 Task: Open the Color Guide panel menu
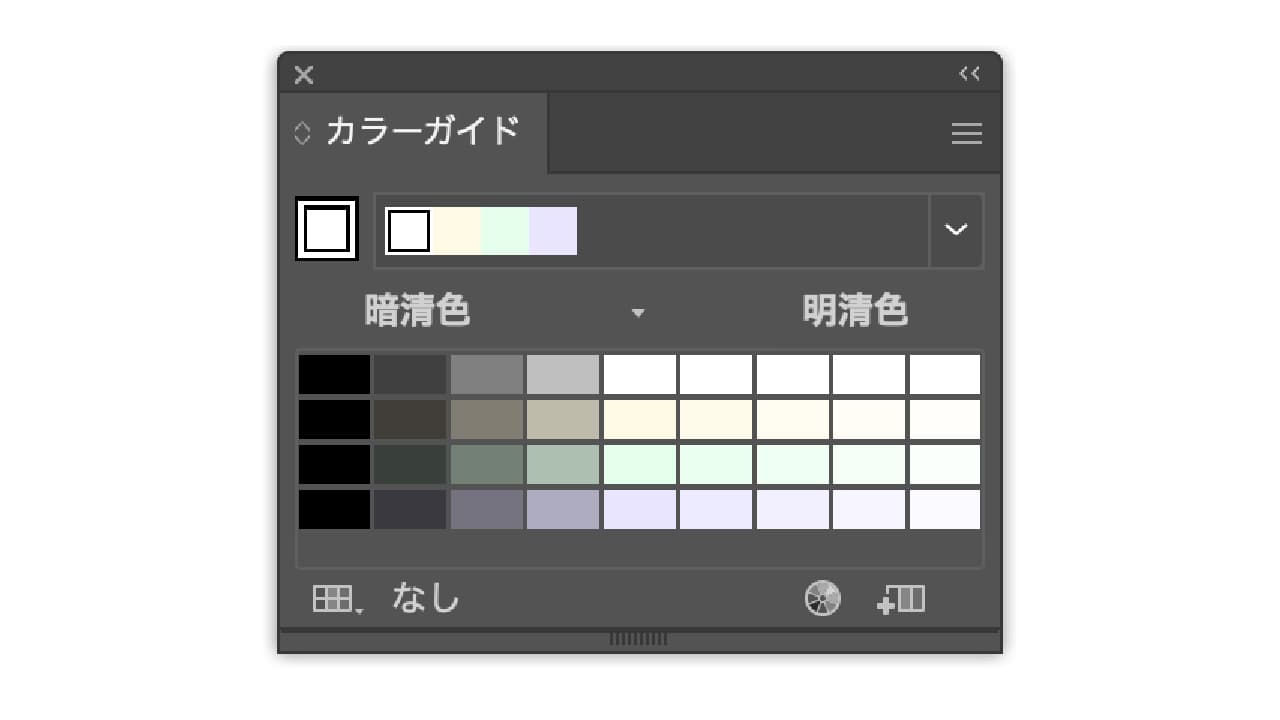[966, 133]
